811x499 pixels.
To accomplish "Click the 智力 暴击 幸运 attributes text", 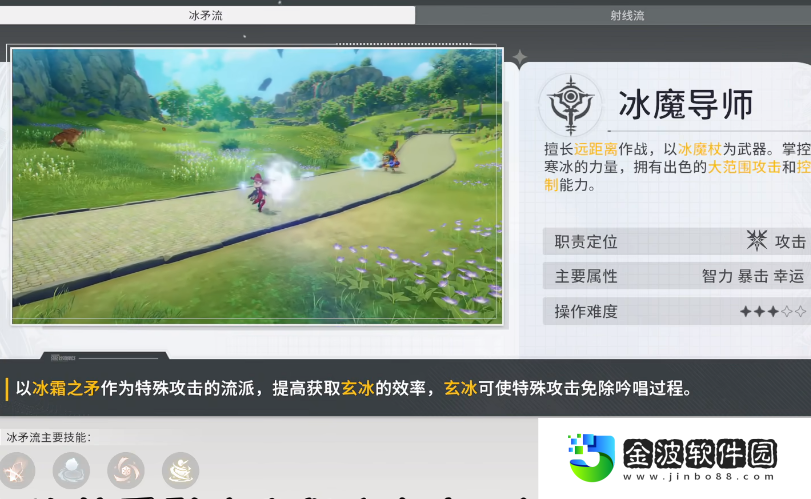I will coord(753,276).
